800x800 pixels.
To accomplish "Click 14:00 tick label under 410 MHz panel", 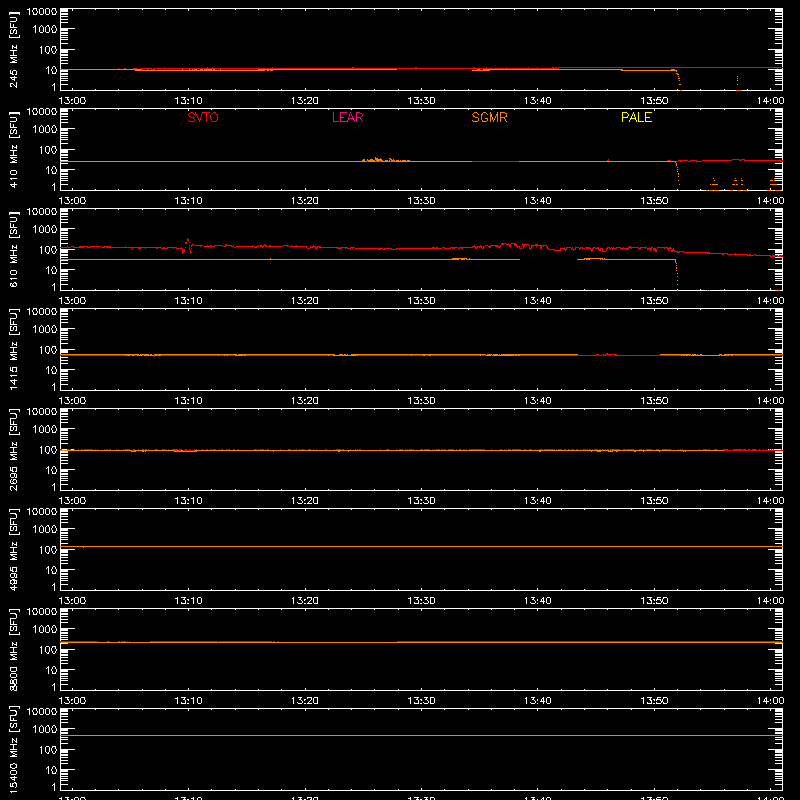I will coord(770,201).
